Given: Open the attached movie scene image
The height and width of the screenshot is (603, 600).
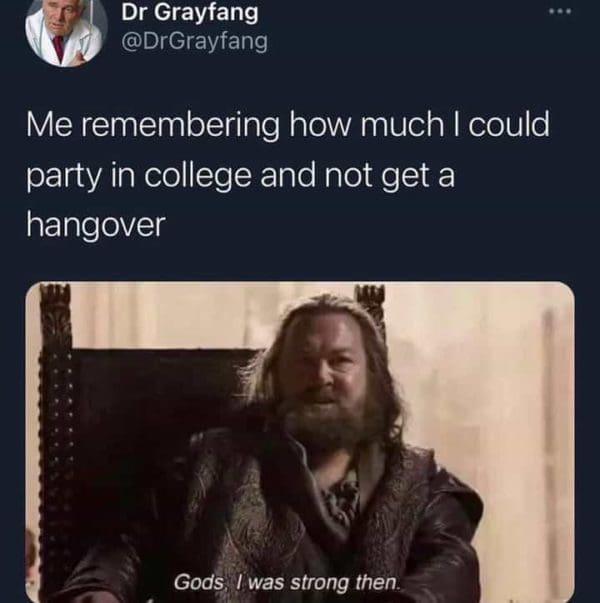Looking at the screenshot, I should pos(300,442).
